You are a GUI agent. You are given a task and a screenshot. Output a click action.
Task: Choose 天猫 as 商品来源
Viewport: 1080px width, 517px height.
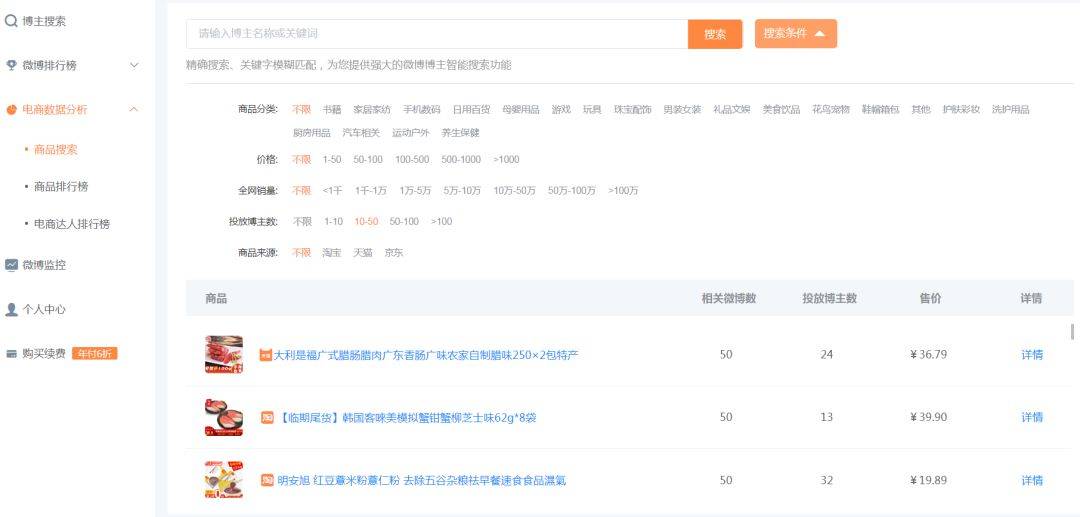click(363, 253)
